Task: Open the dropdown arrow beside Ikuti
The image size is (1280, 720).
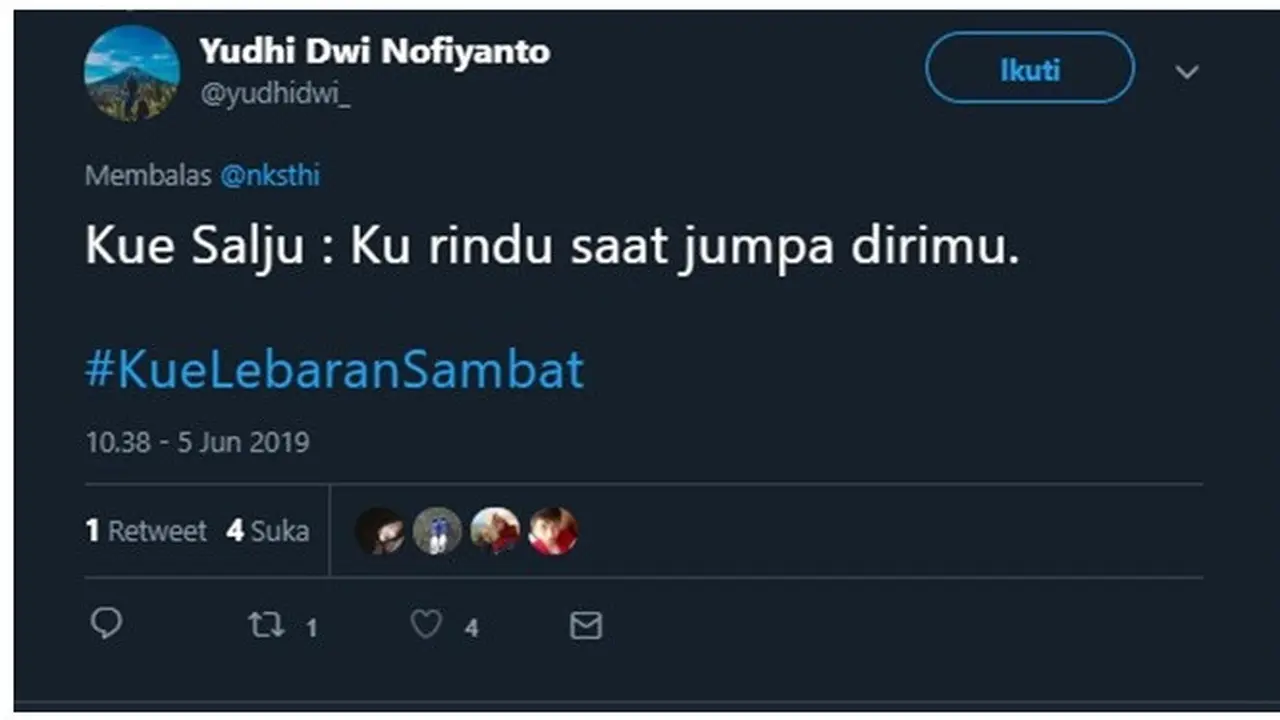Action: [x=1187, y=72]
